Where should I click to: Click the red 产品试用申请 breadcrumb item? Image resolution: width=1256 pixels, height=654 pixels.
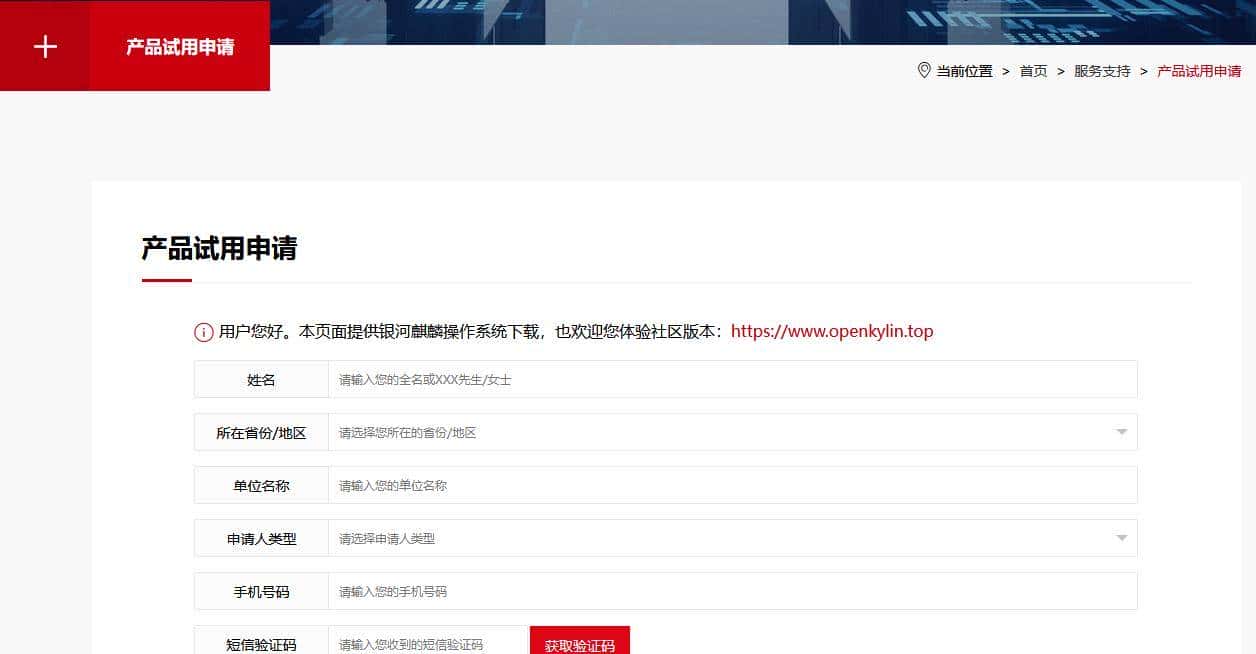tap(1198, 71)
